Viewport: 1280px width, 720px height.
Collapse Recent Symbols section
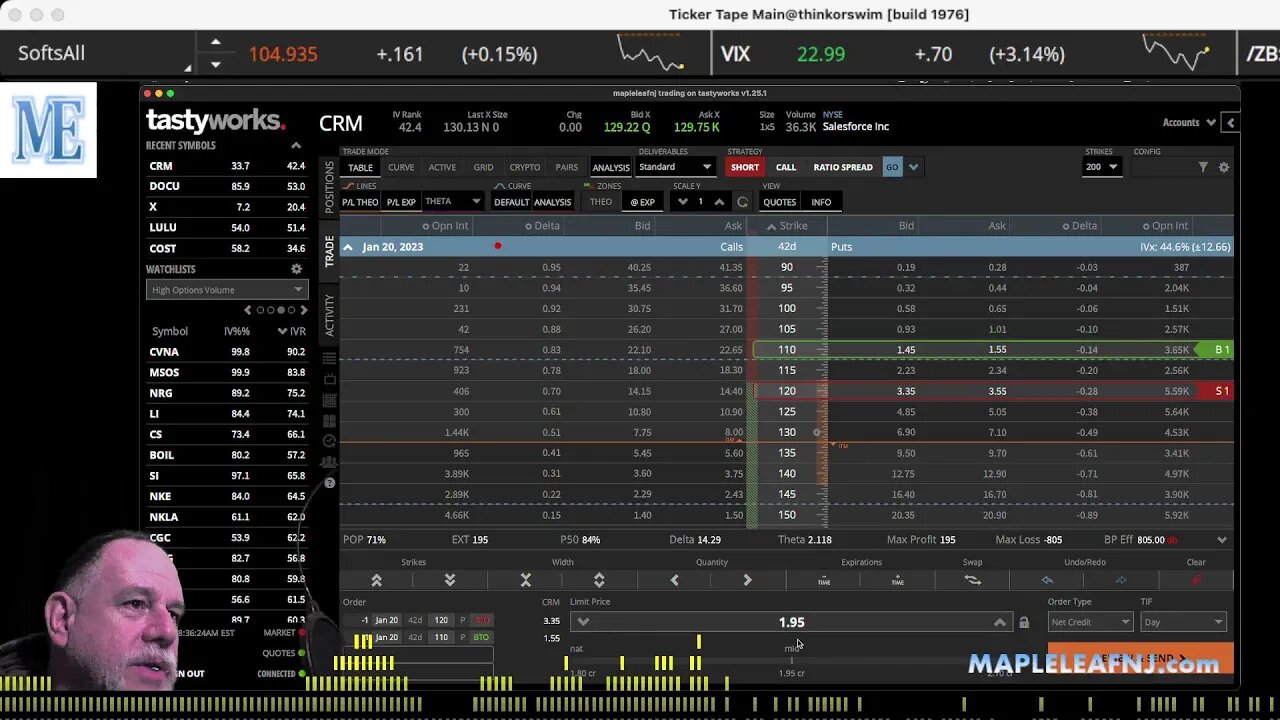295,146
